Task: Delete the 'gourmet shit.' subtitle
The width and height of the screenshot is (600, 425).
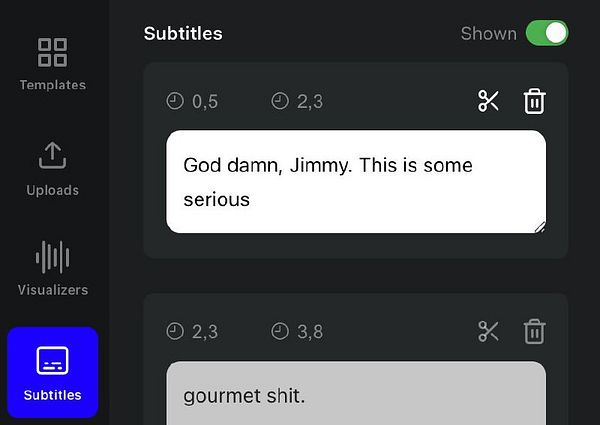Action: coord(535,332)
